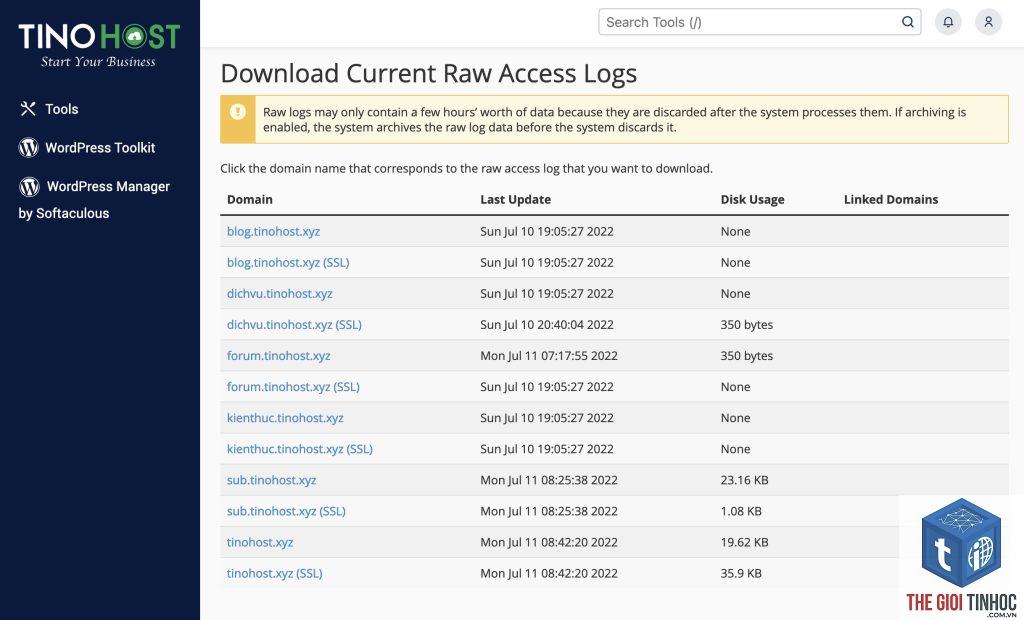This screenshot has height=620, width=1024.
Task: Select the '19.62 KB' disk usage value
Action: [744, 542]
